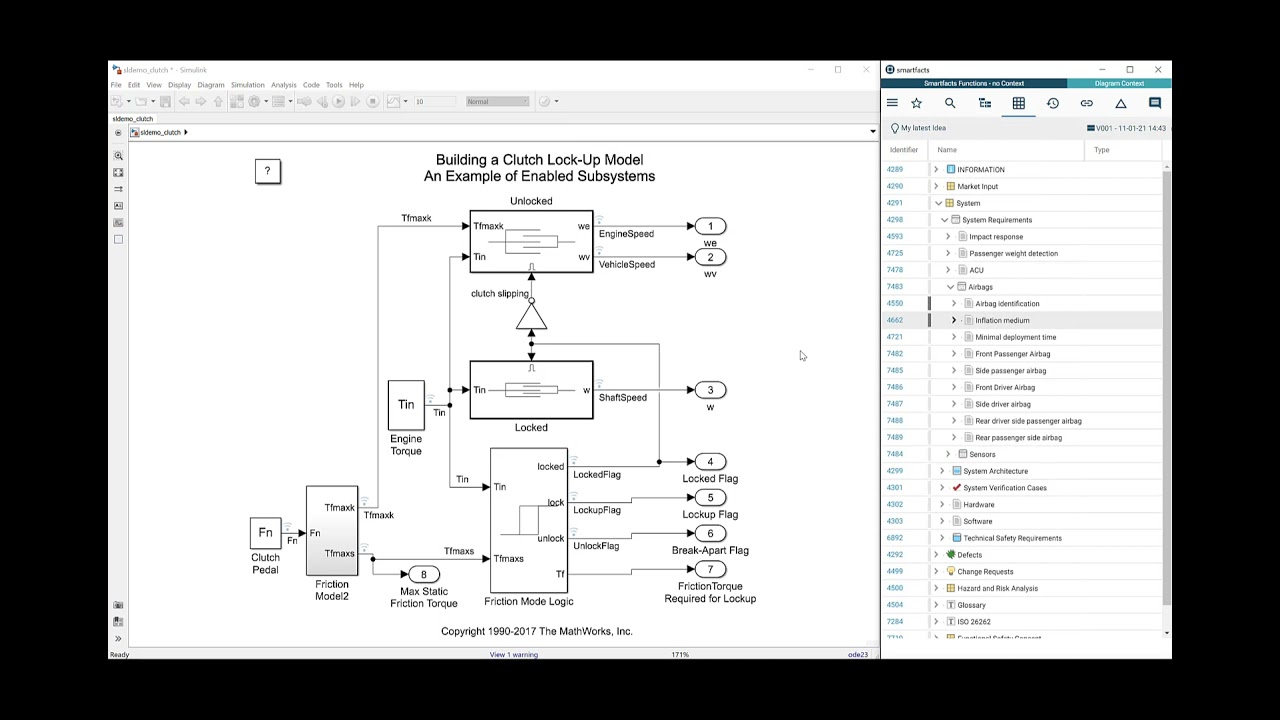This screenshot has height=720, width=1280.
Task: Click the V001 - 11-01-21 14:43 version
Action: [1131, 128]
